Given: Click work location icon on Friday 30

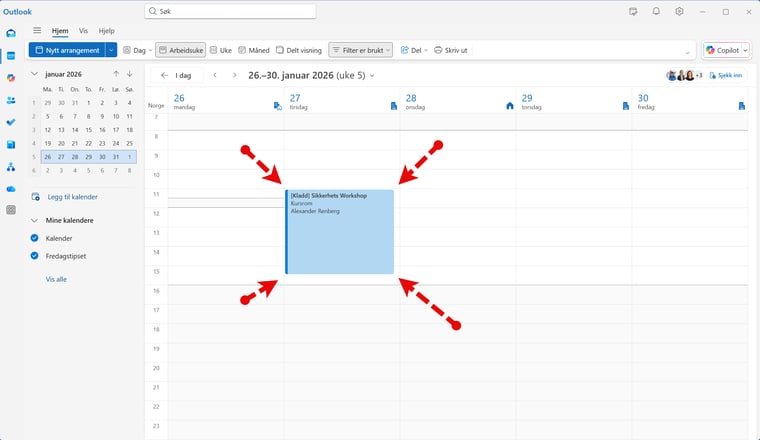Looking at the screenshot, I should (742, 106).
